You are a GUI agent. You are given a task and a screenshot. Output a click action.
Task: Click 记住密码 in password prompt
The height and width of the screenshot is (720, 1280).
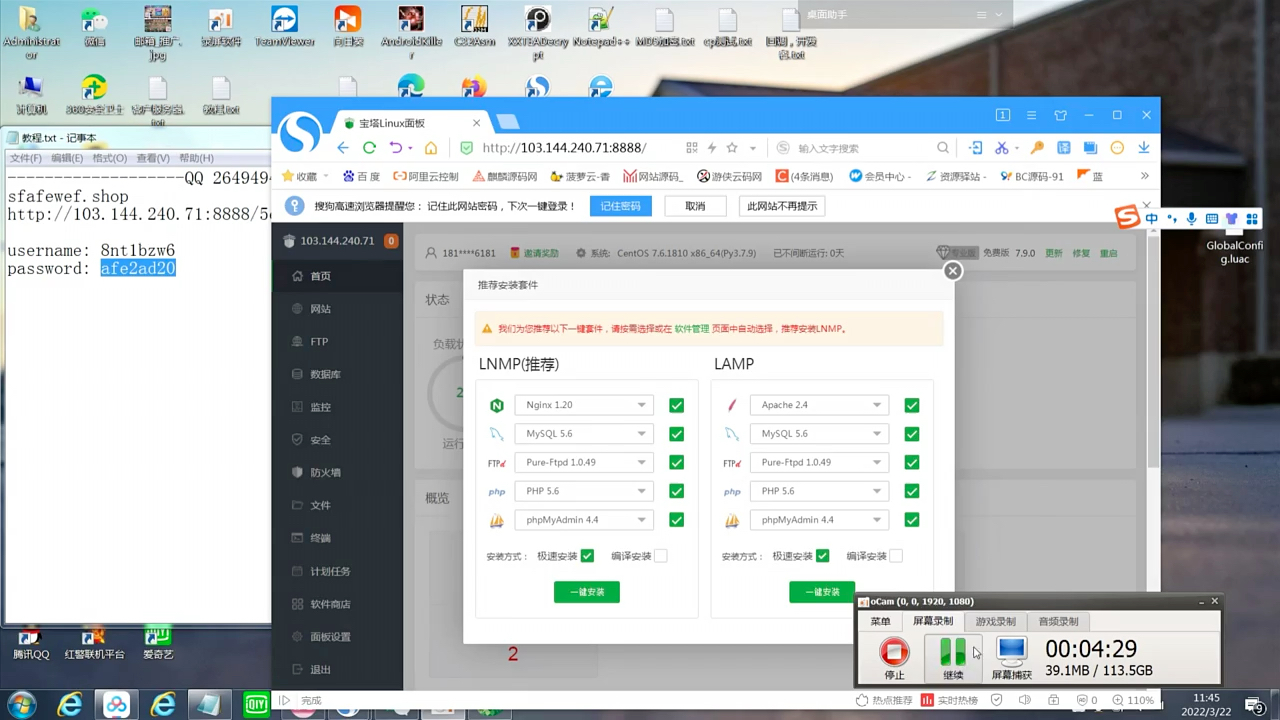tap(620, 206)
